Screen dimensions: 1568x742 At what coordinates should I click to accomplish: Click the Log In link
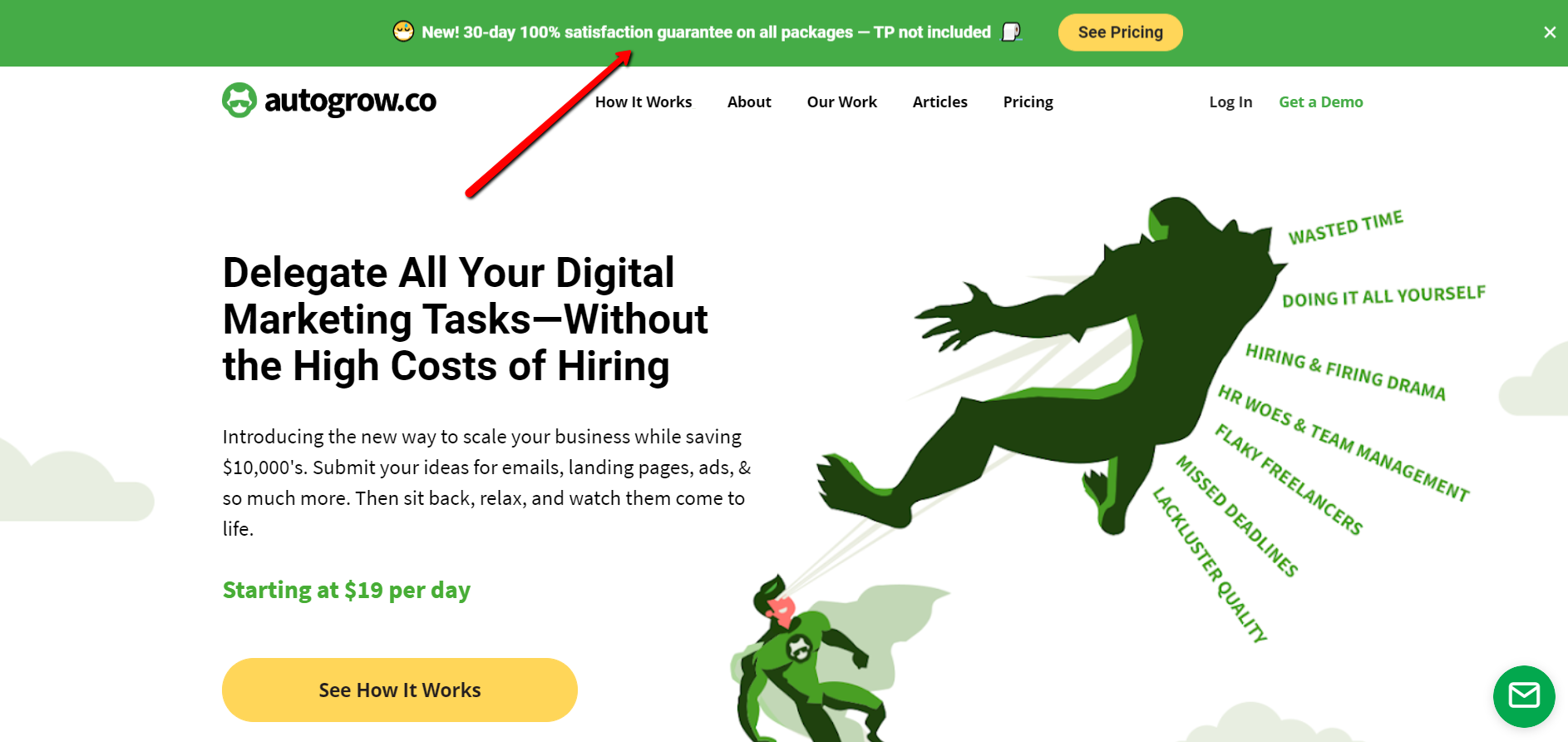pos(1230,101)
